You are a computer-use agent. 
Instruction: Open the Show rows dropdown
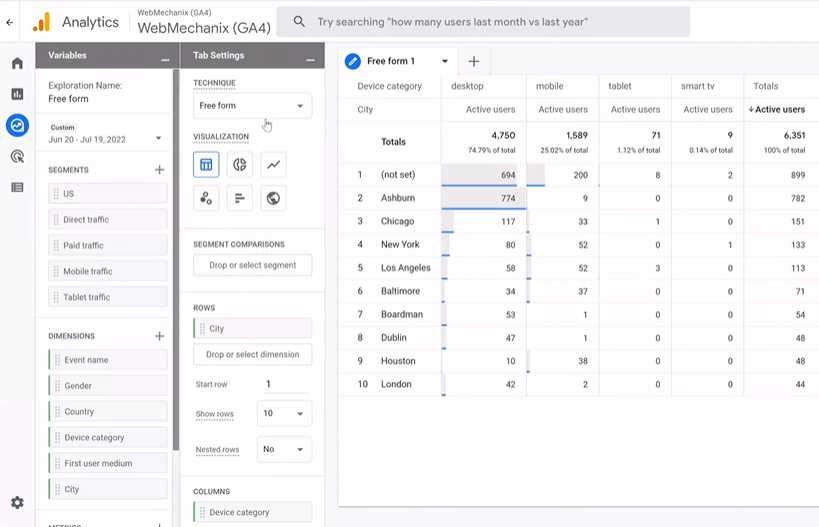coord(284,413)
